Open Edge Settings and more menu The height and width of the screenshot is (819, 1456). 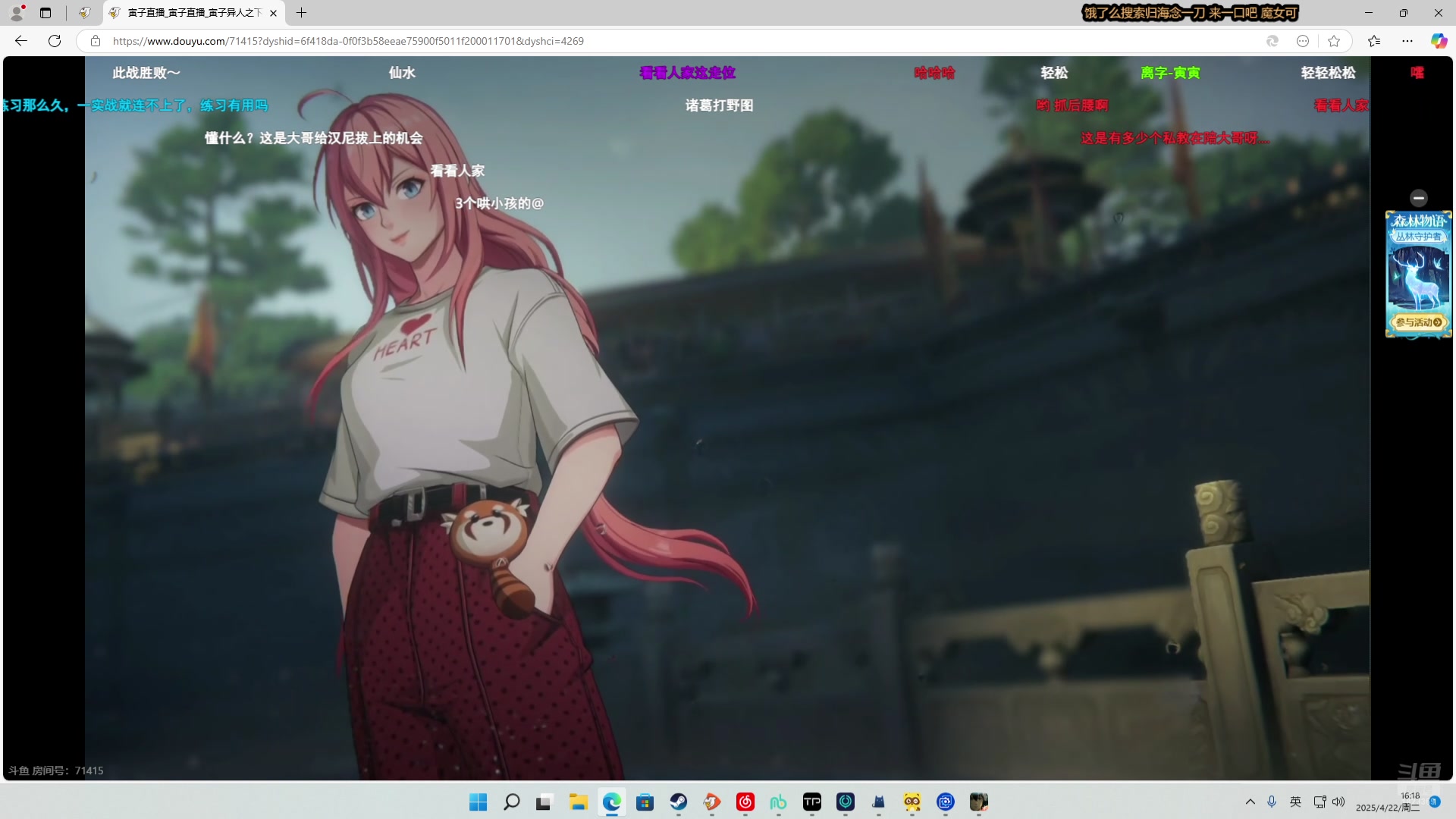click(x=1407, y=41)
